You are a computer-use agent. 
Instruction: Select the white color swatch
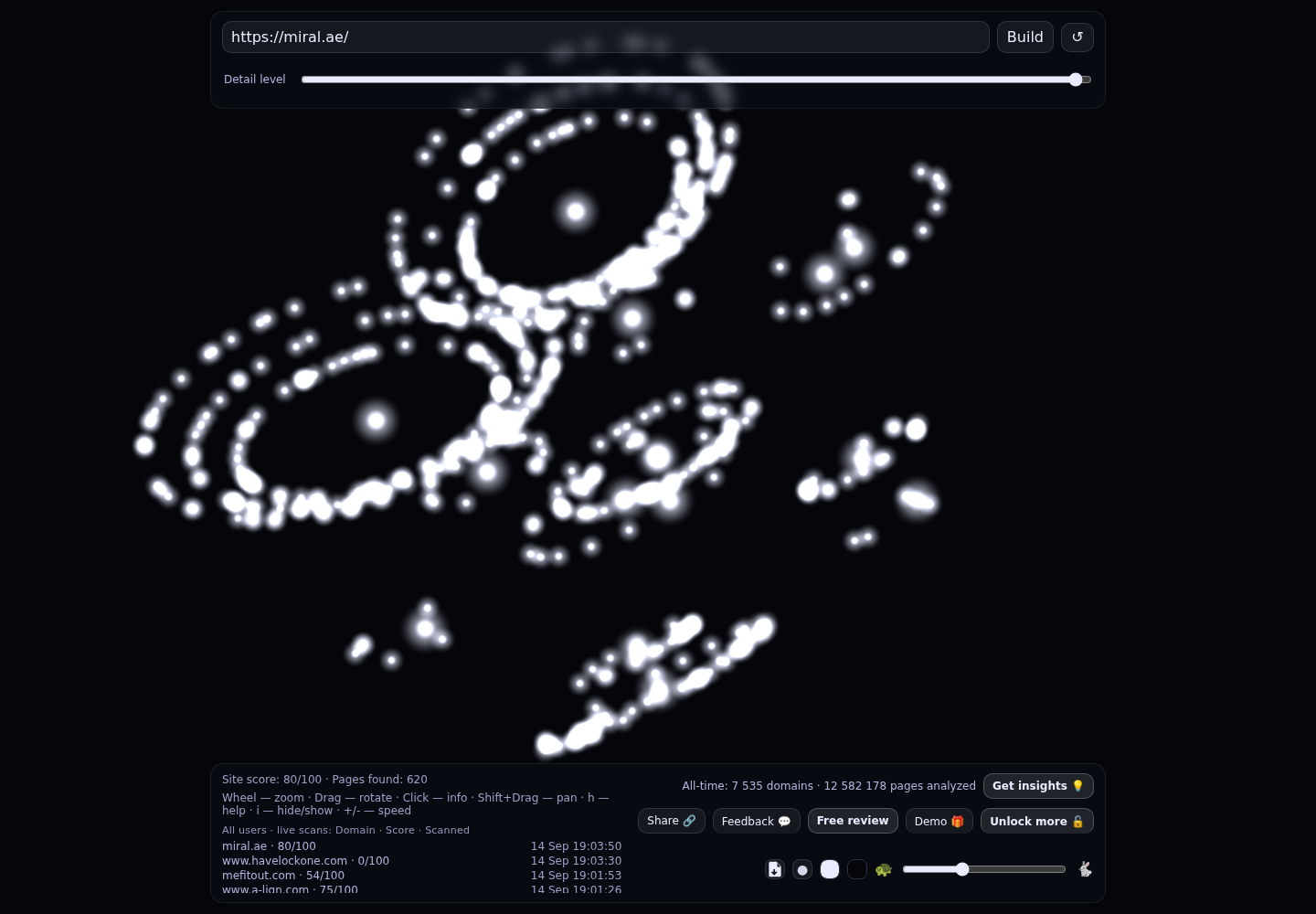click(x=830, y=869)
